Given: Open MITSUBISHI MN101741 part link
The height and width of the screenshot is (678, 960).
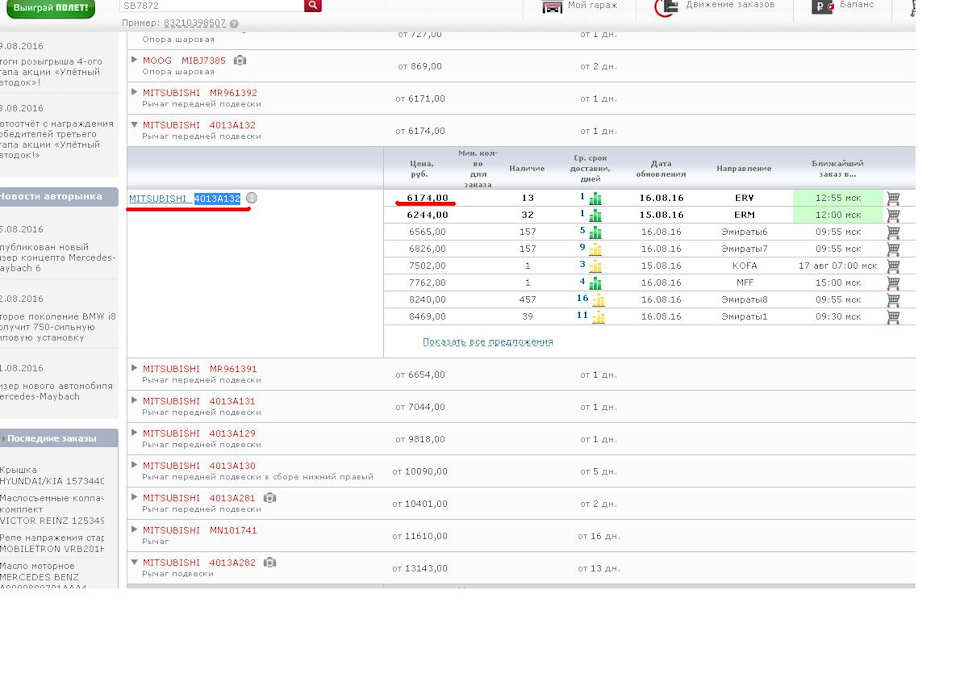Looking at the screenshot, I should (200, 530).
